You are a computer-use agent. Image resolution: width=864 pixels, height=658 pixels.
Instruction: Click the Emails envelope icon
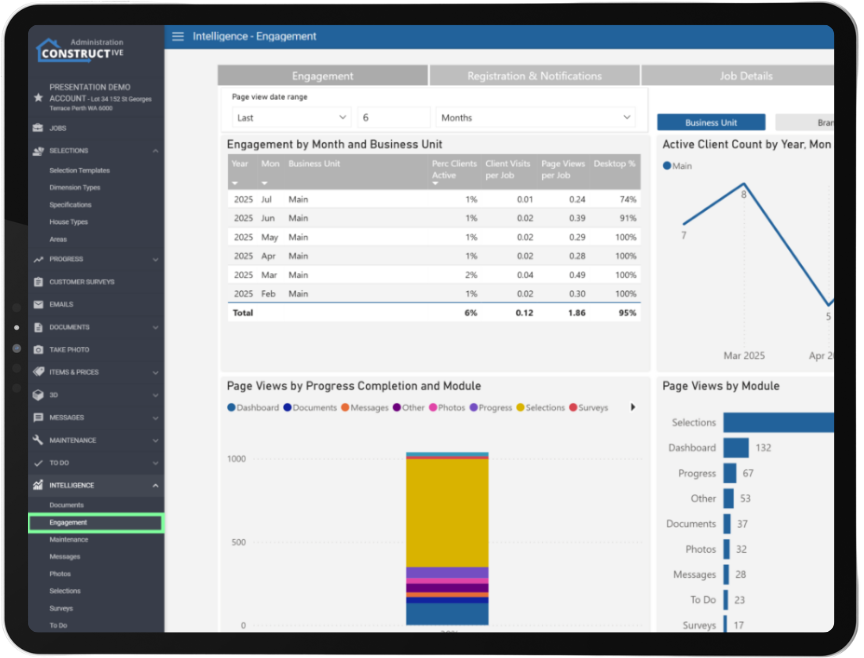click(38, 304)
